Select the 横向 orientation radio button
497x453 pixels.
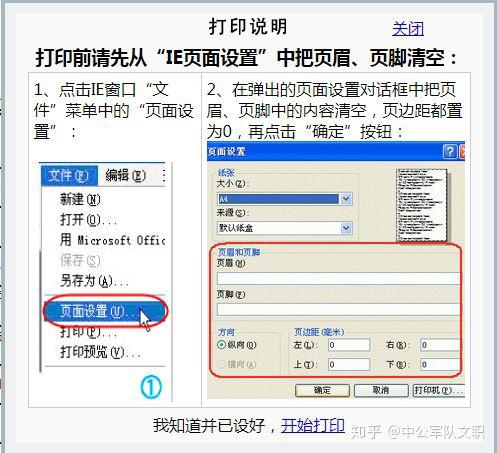point(222,364)
